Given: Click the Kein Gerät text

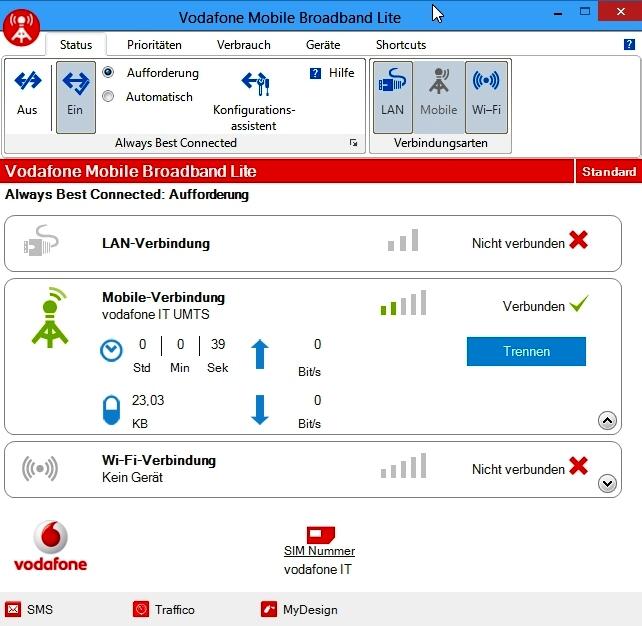Looking at the screenshot, I should pyautogui.click(x=132, y=477).
